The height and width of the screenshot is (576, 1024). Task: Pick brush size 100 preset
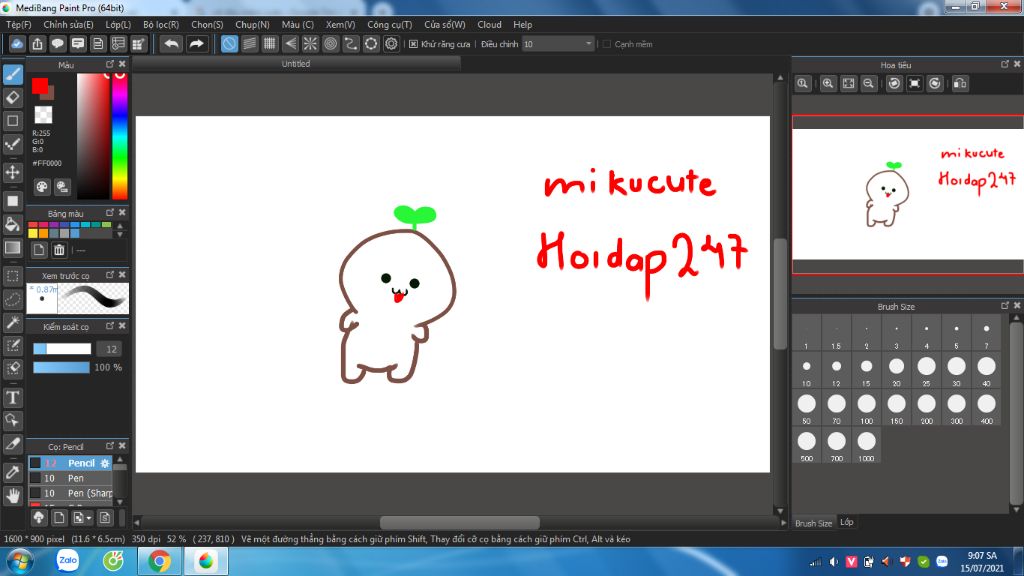[x=867, y=408]
